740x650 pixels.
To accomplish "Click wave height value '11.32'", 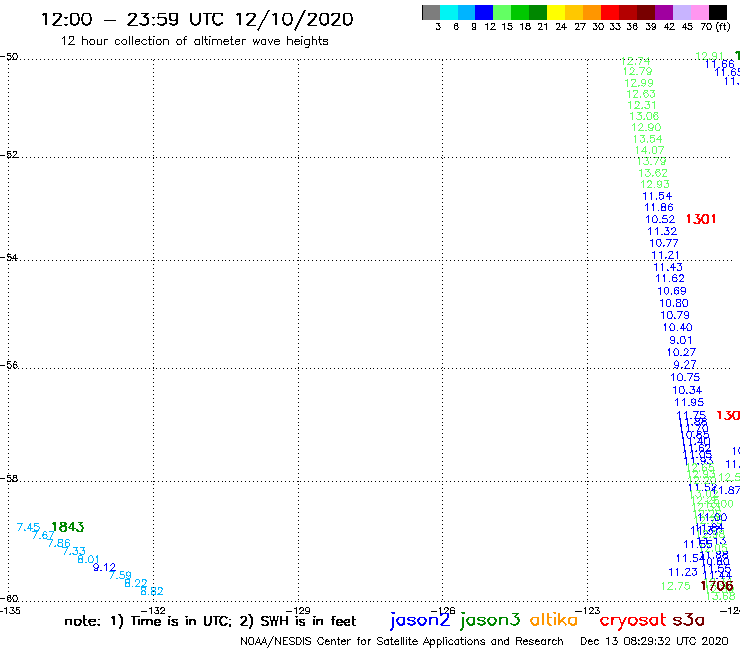I will pyautogui.click(x=662, y=231).
